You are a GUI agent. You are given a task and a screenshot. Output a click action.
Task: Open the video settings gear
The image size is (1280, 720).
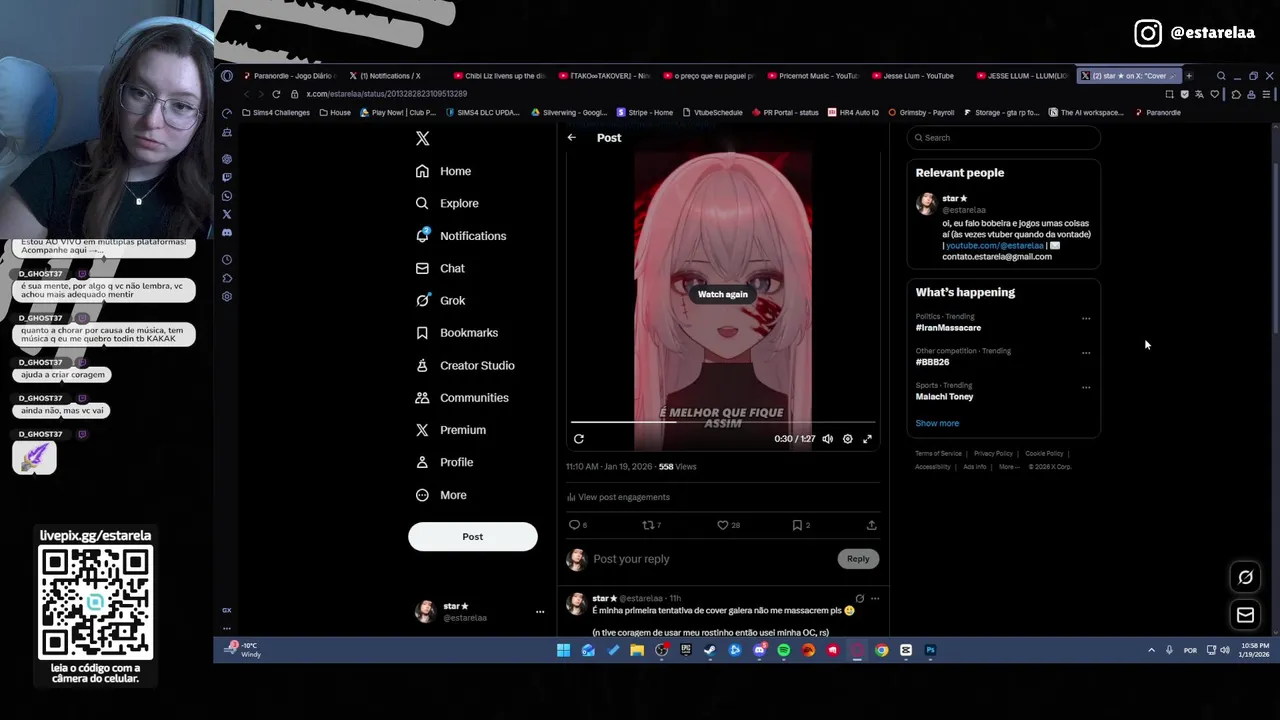tap(847, 439)
